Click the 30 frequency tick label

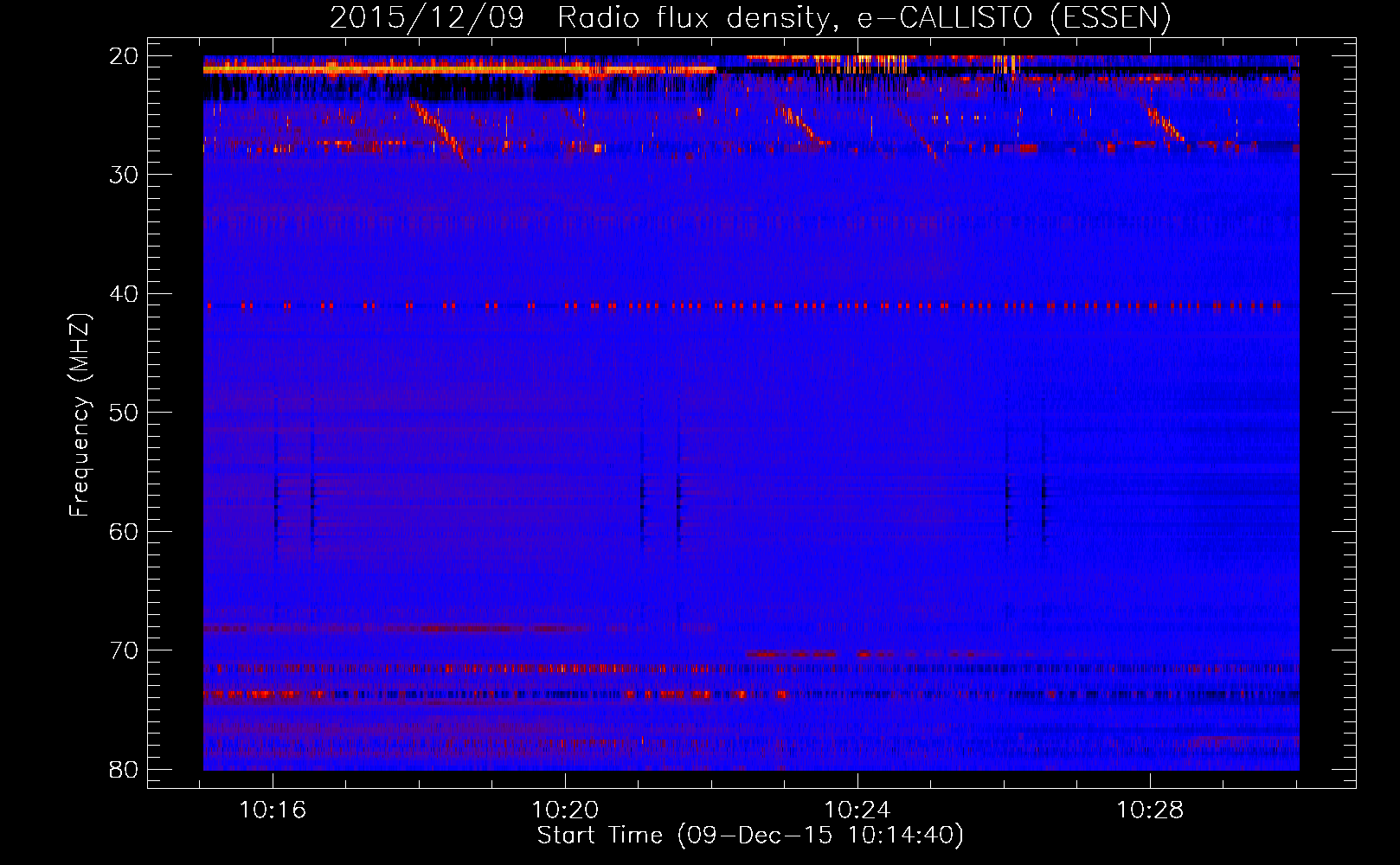pyautogui.click(x=125, y=175)
